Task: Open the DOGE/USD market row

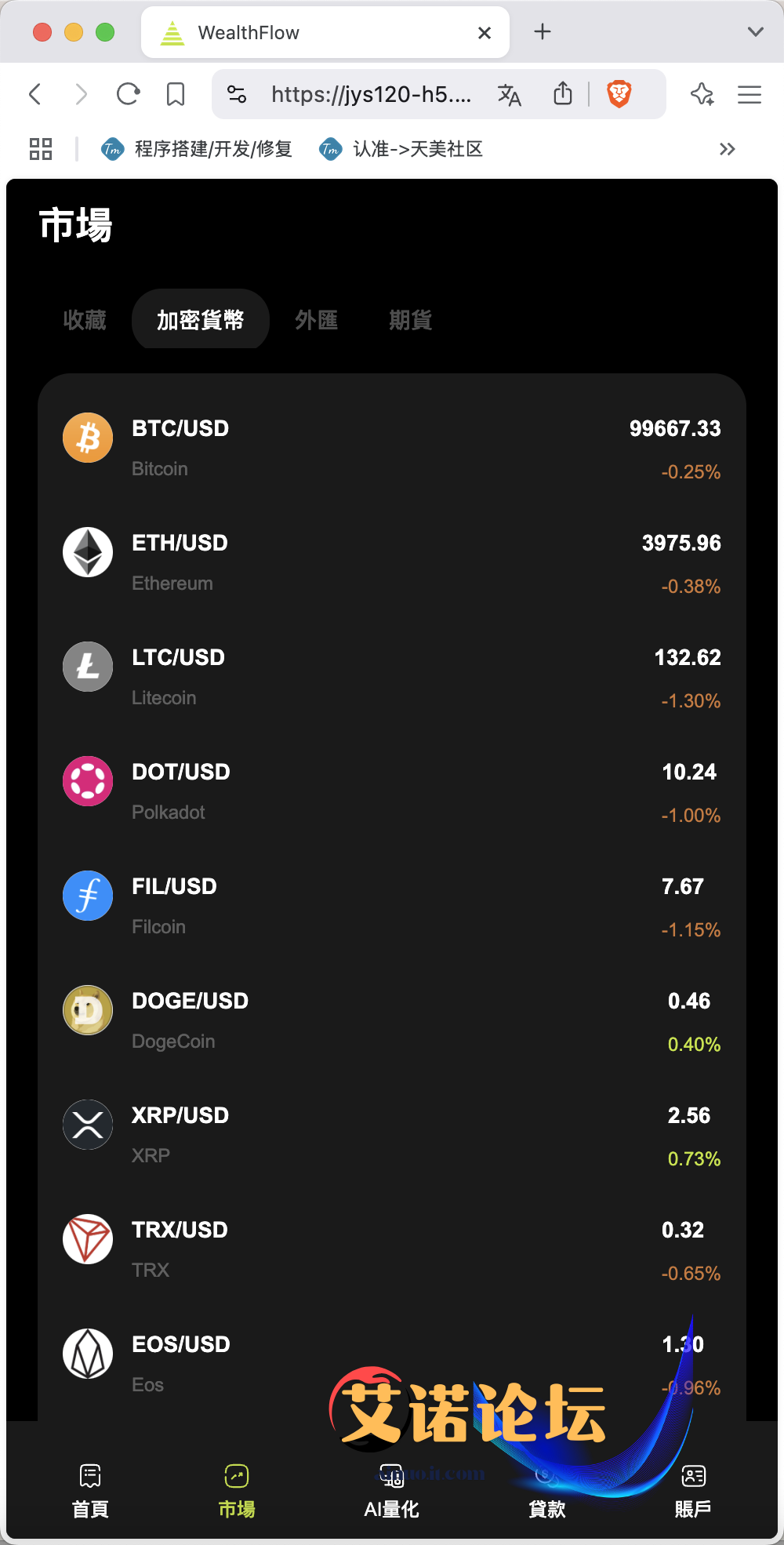Action: (392, 1022)
